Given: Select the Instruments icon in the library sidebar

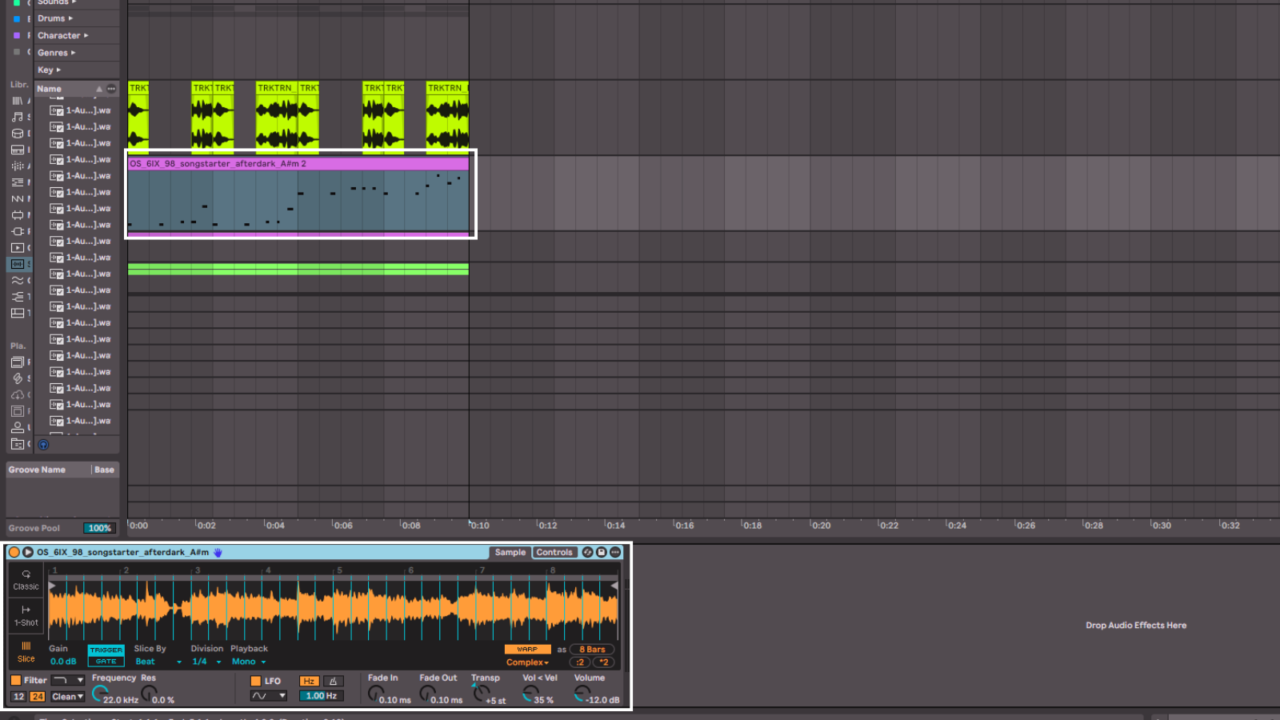Looking at the screenshot, I should tap(17, 150).
